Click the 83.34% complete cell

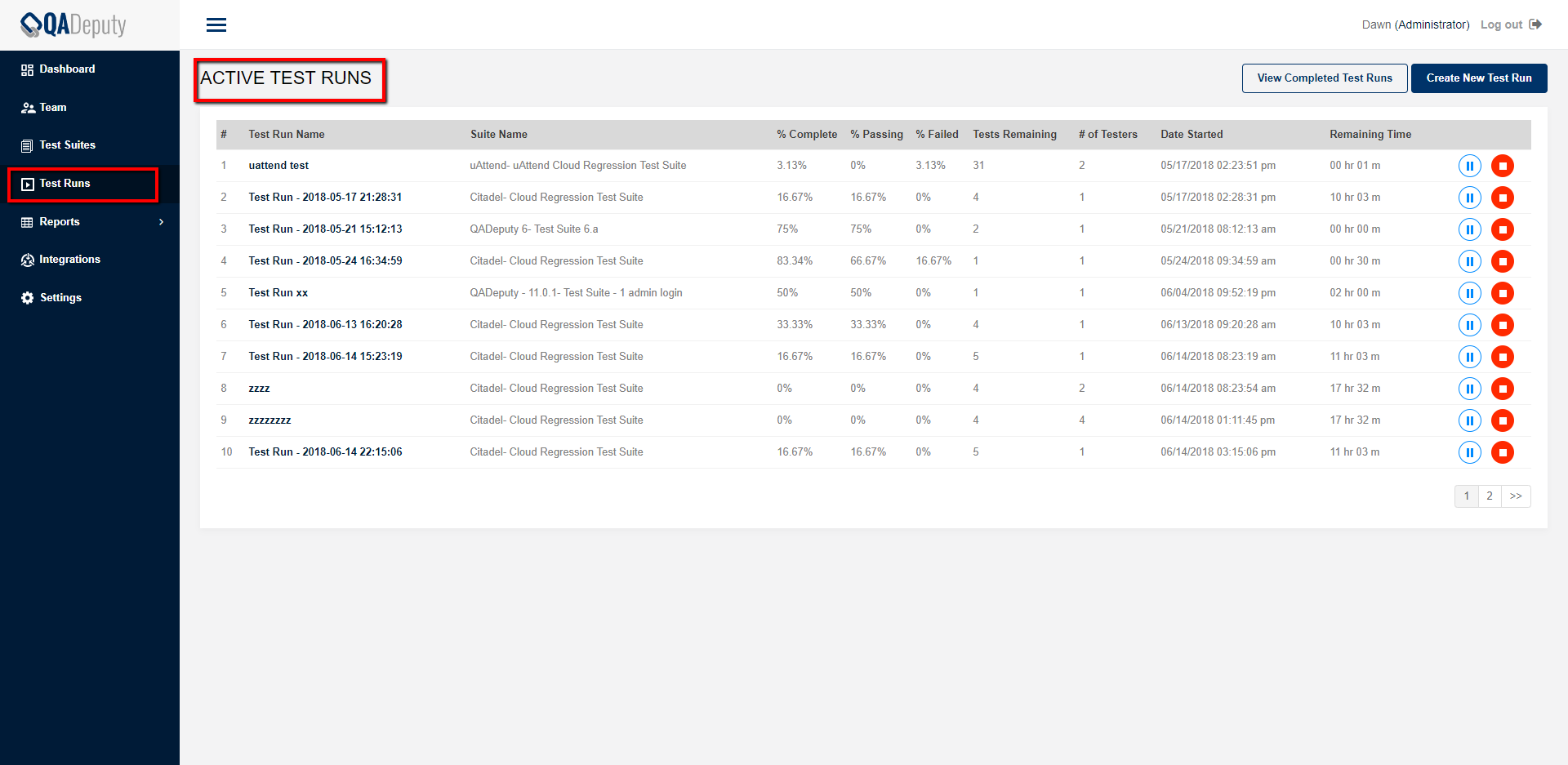click(795, 261)
